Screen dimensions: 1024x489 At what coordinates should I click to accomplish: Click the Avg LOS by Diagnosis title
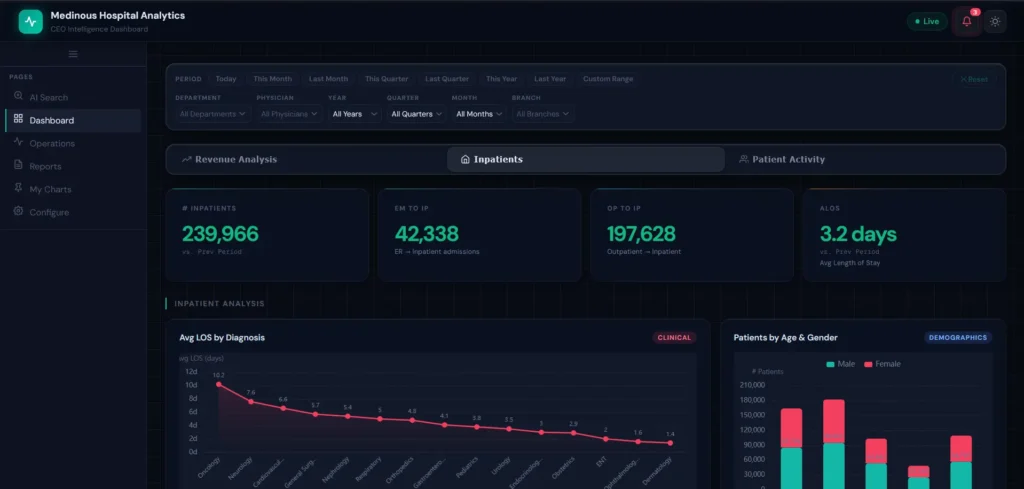coord(222,338)
